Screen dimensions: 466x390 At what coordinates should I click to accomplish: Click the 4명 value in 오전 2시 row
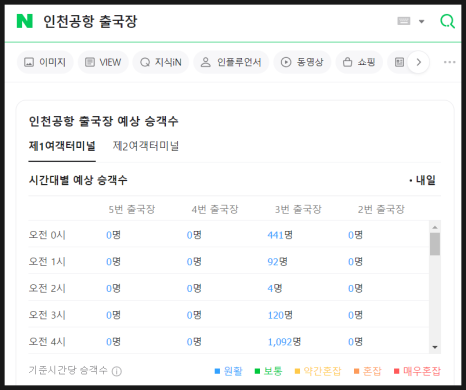(x=275, y=288)
